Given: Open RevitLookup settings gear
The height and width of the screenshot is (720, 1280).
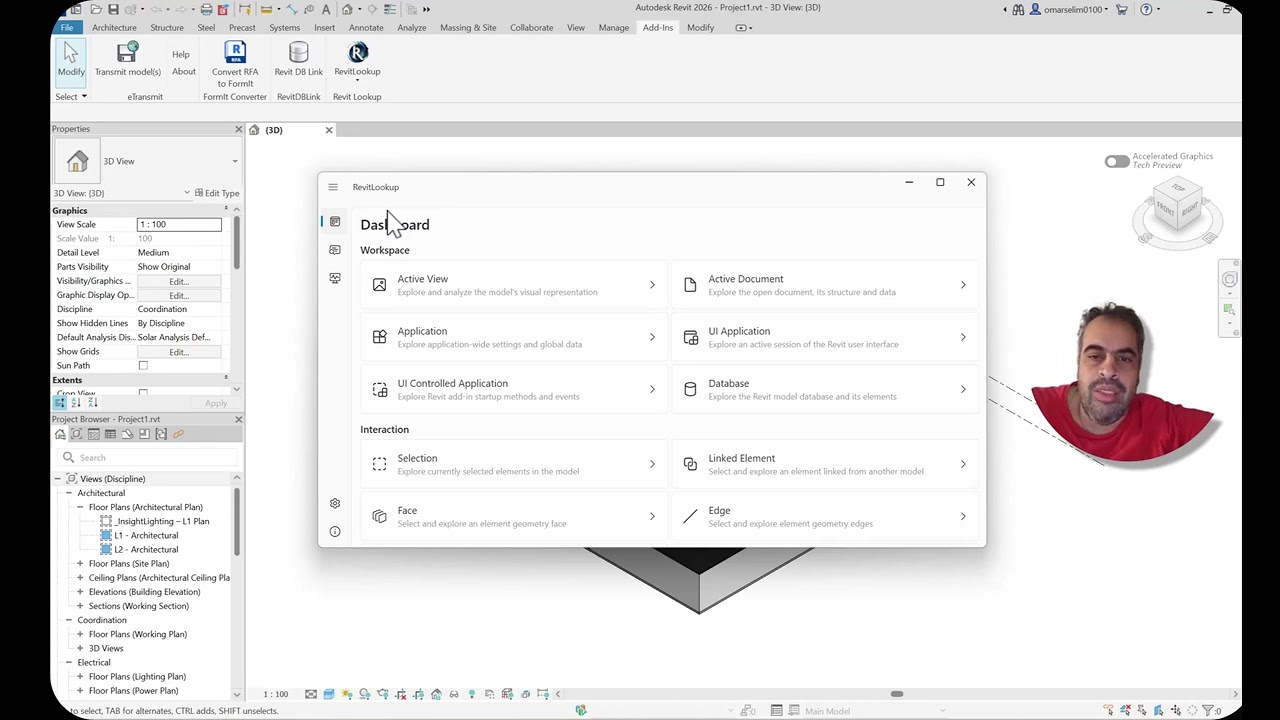Looking at the screenshot, I should pyautogui.click(x=335, y=503).
